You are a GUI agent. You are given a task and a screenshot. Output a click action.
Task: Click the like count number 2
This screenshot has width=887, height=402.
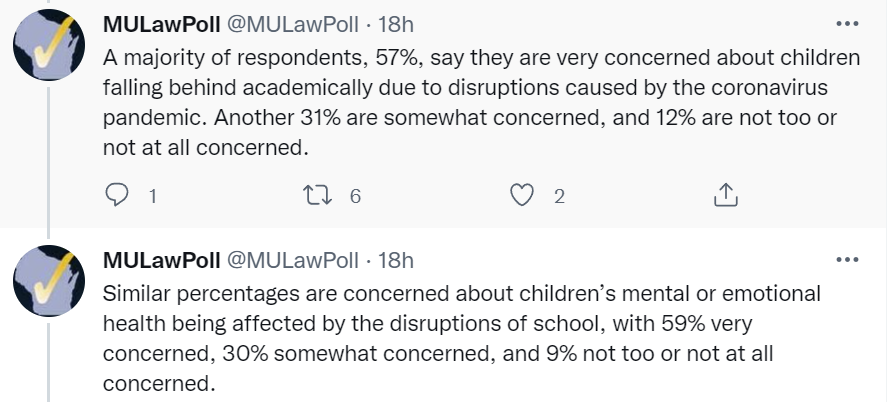click(x=559, y=196)
